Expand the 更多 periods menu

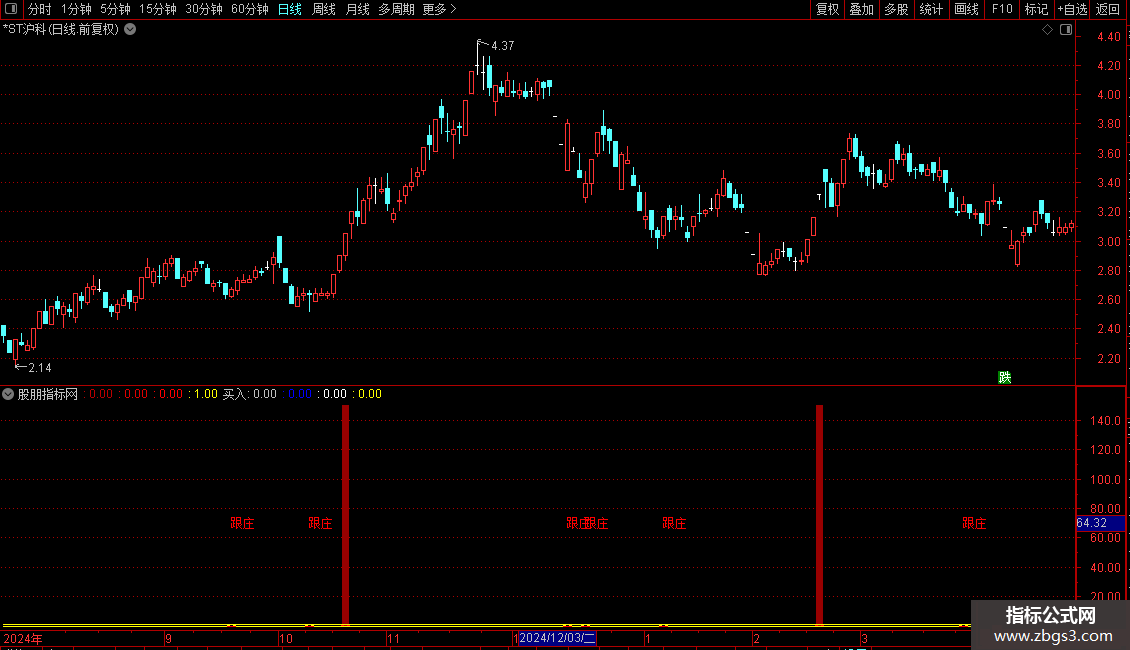tap(439, 9)
